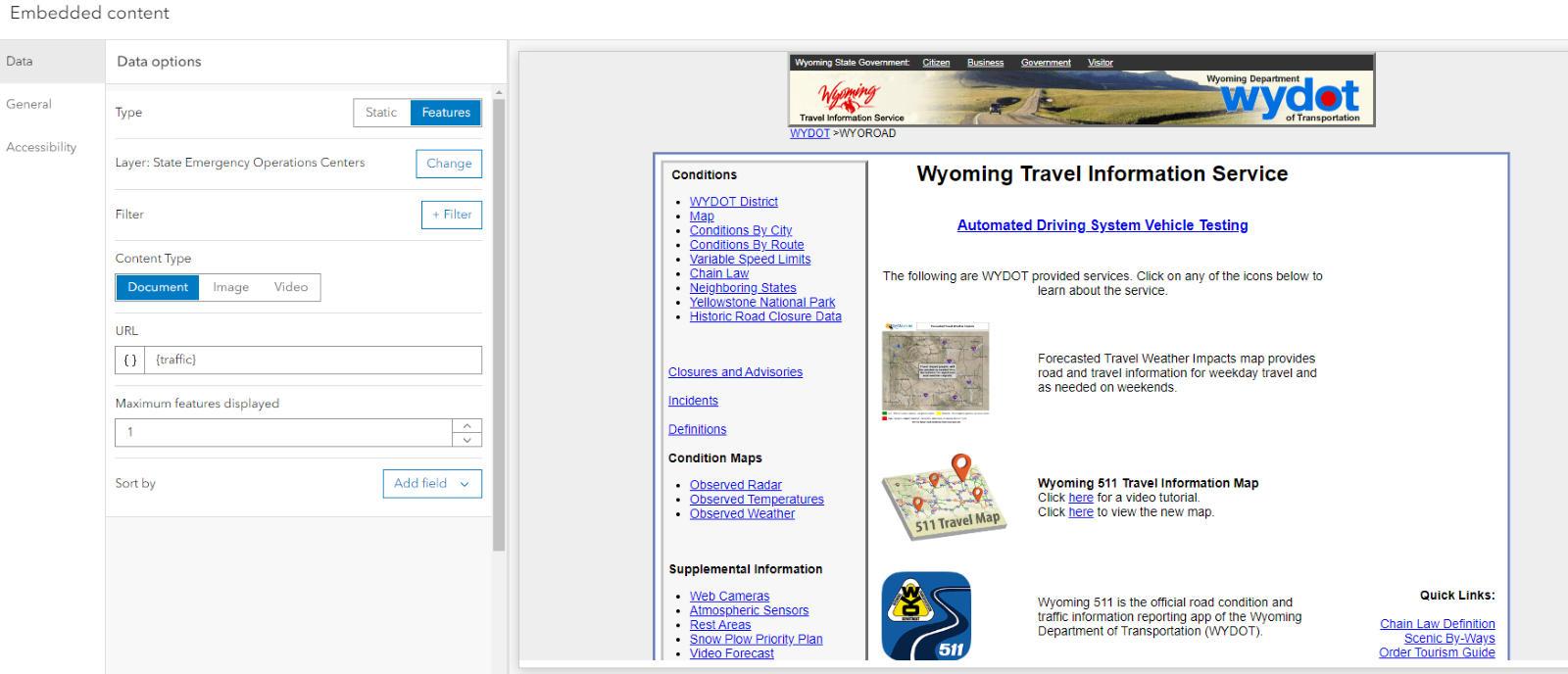Image resolution: width=1568 pixels, height=674 pixels.
Task: Open Atmospheric Sensors link
Action: pos(749,610)
